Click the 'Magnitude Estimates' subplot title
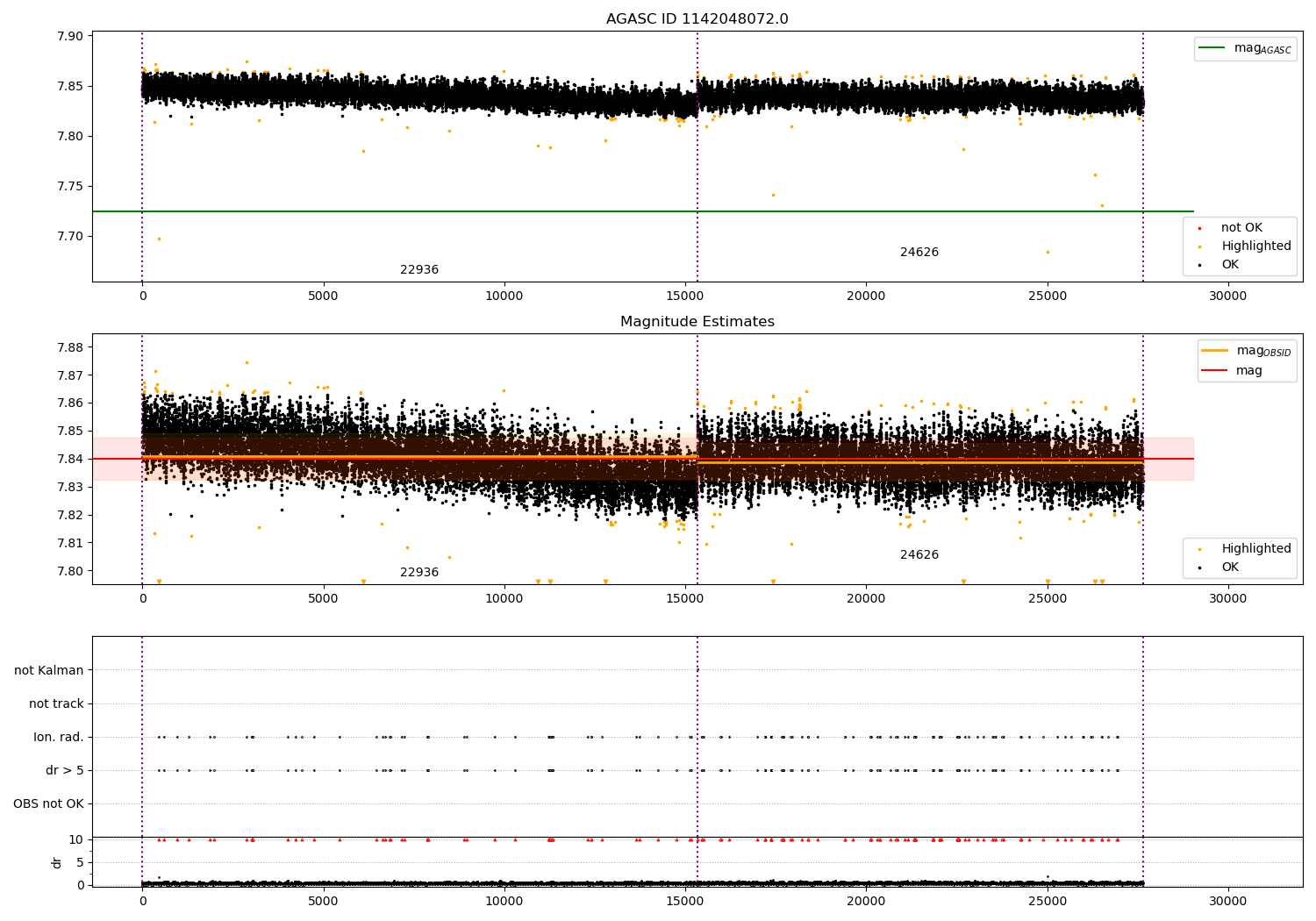This screenshot has width=1316, height=921. pyautogui.click(x=697, y=322)
